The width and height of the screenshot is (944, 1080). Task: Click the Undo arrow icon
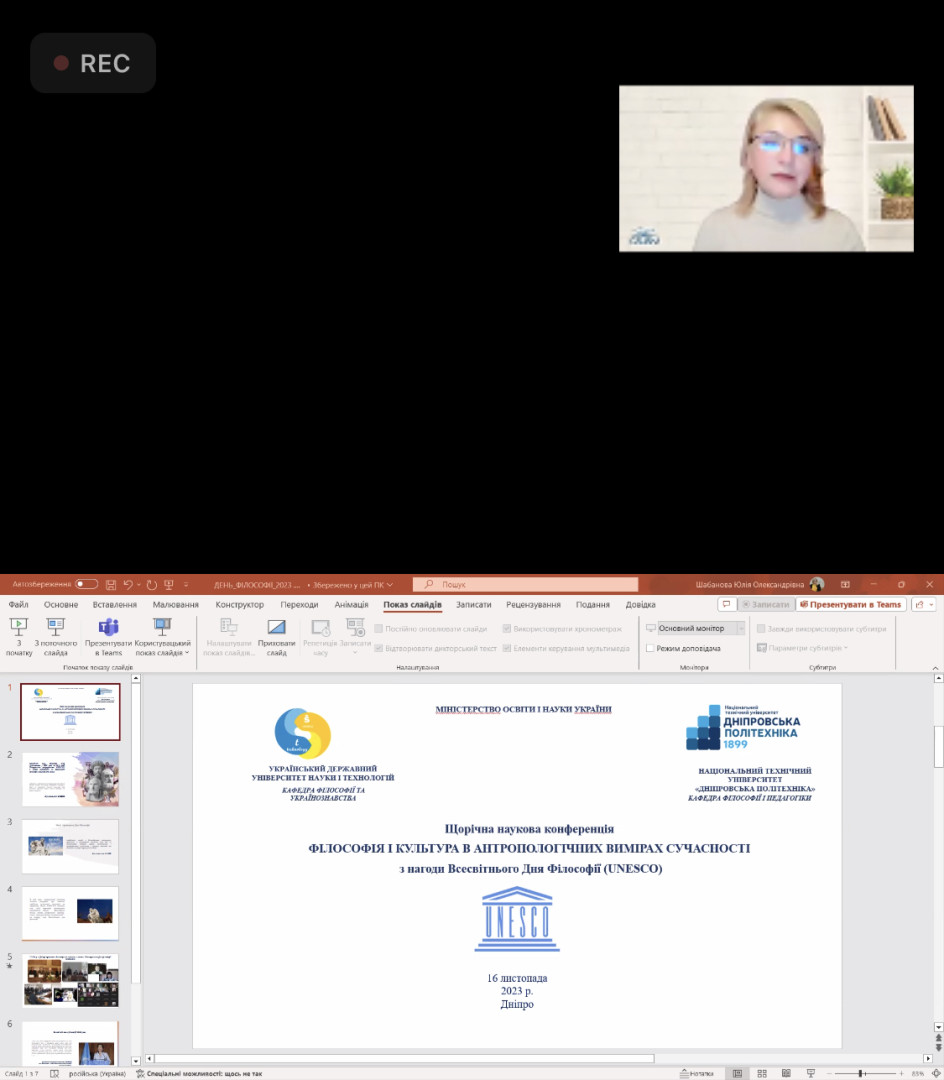pos(127,584)
